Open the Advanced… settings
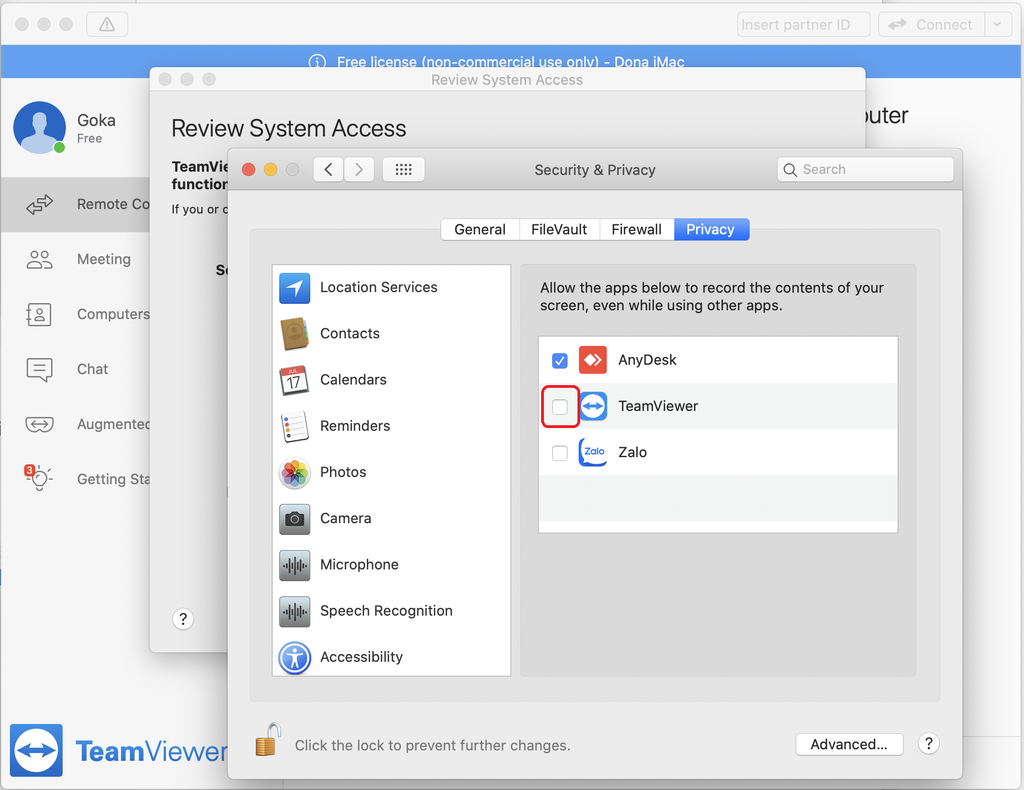The width and height of the screenshot is (1024, 790). coord(849,744)
